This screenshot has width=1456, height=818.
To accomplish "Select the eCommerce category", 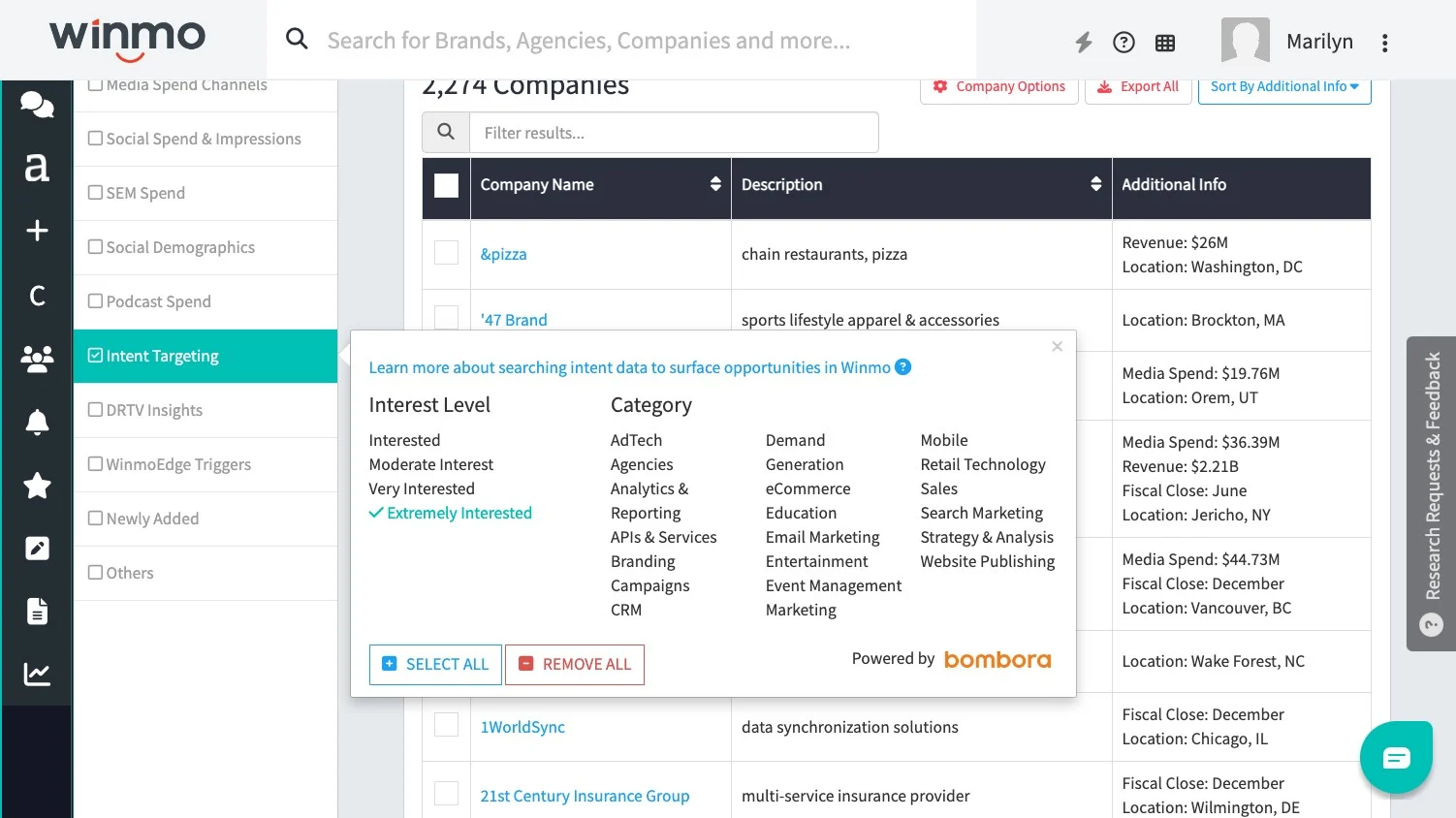I will point(807,488).
